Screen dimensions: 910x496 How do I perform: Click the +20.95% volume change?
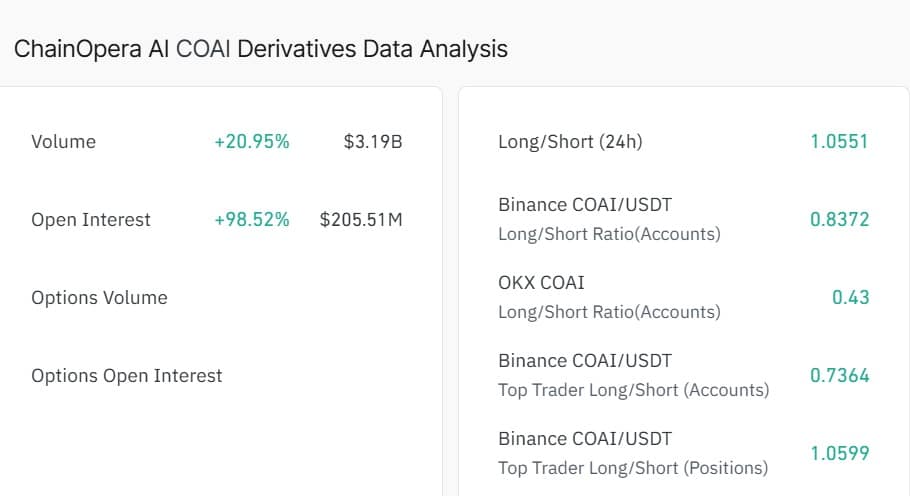tap(252, 142)
